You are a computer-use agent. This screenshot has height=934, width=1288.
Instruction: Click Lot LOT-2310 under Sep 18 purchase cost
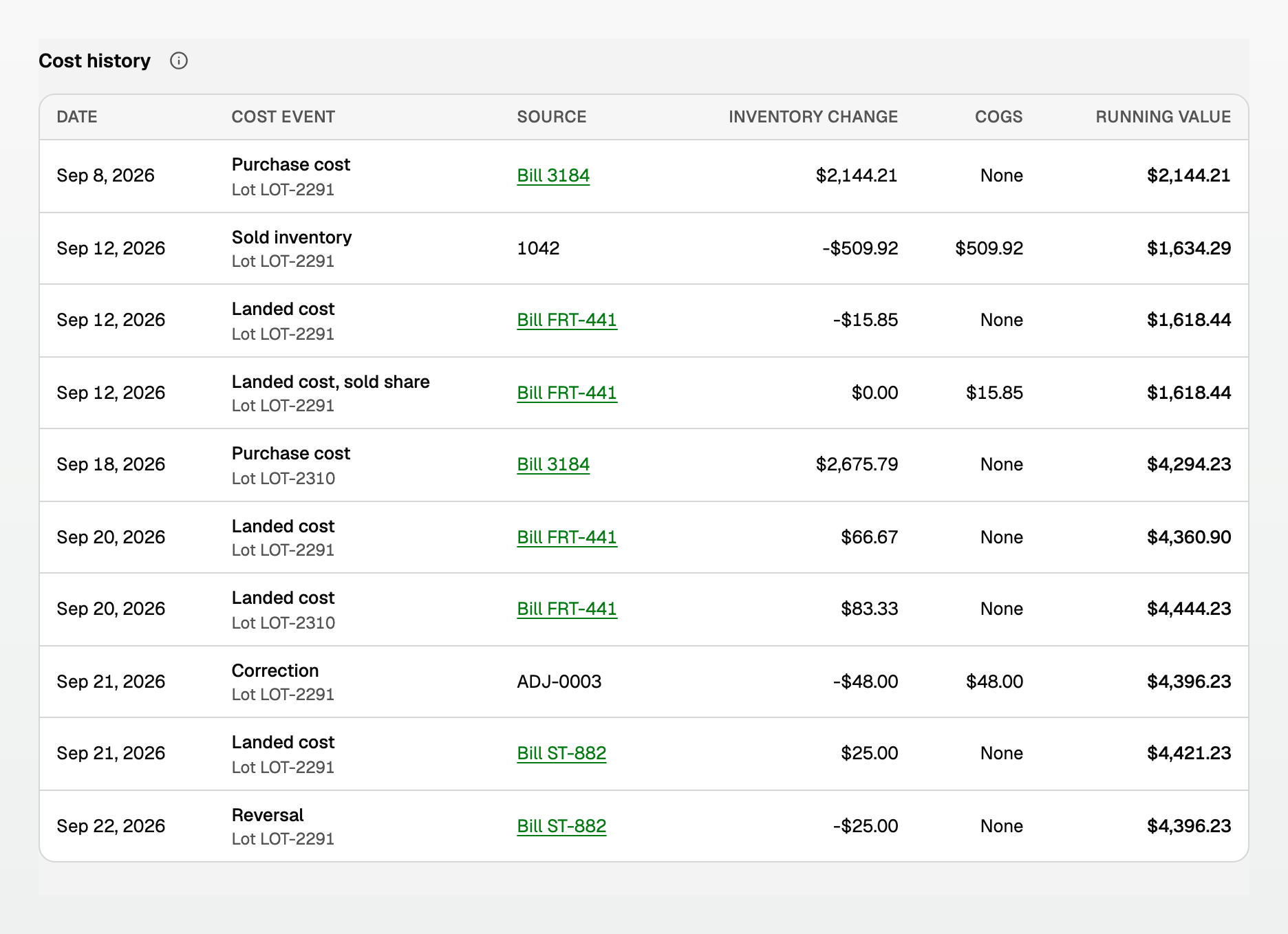pyautogui.click(x=283, y=479)
